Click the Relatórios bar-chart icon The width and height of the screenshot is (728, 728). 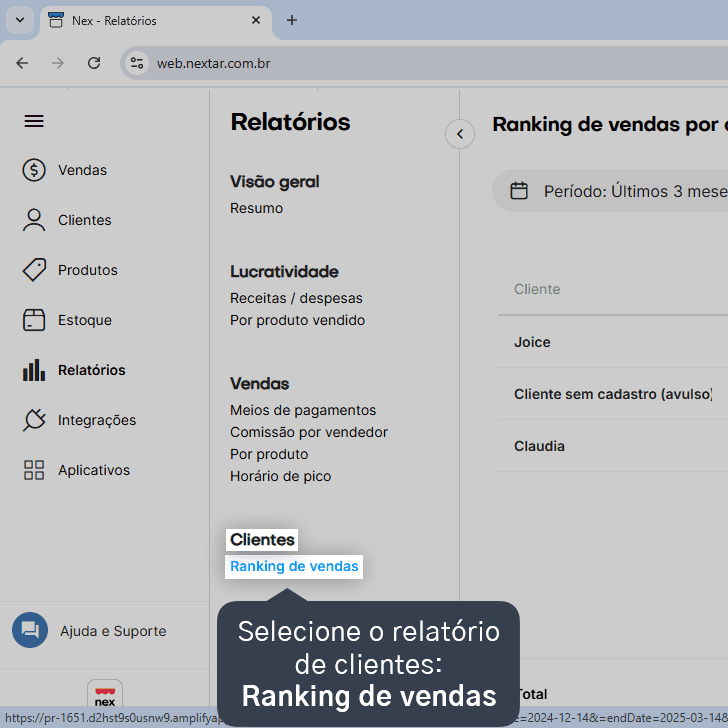[x=34, y=370]
